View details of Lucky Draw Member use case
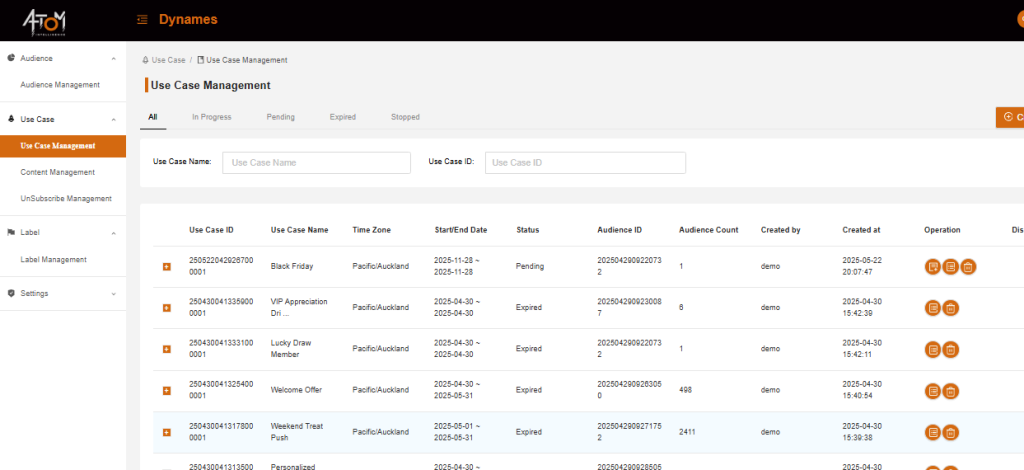Viewport: 1024px width, 470px height. [x=933, y=349]
